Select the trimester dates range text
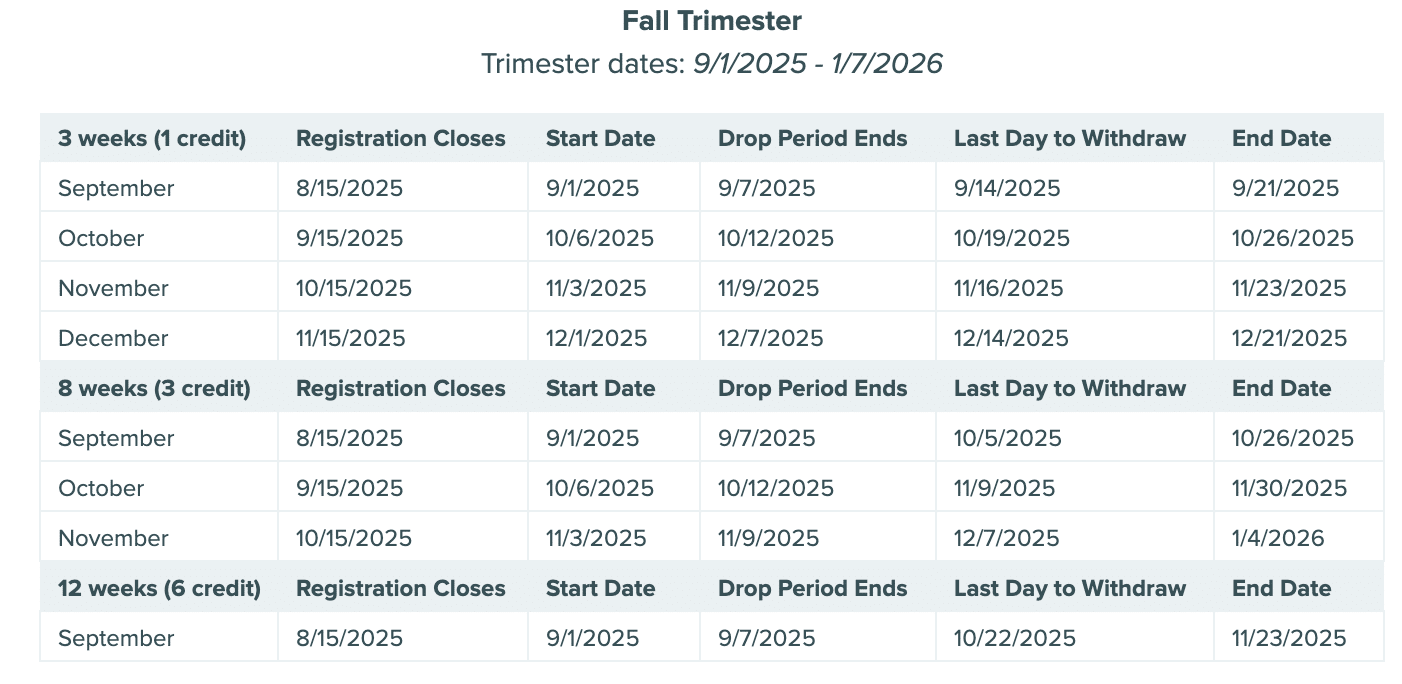Viewport: 1402px width, 684px height. tap(817, 64)
